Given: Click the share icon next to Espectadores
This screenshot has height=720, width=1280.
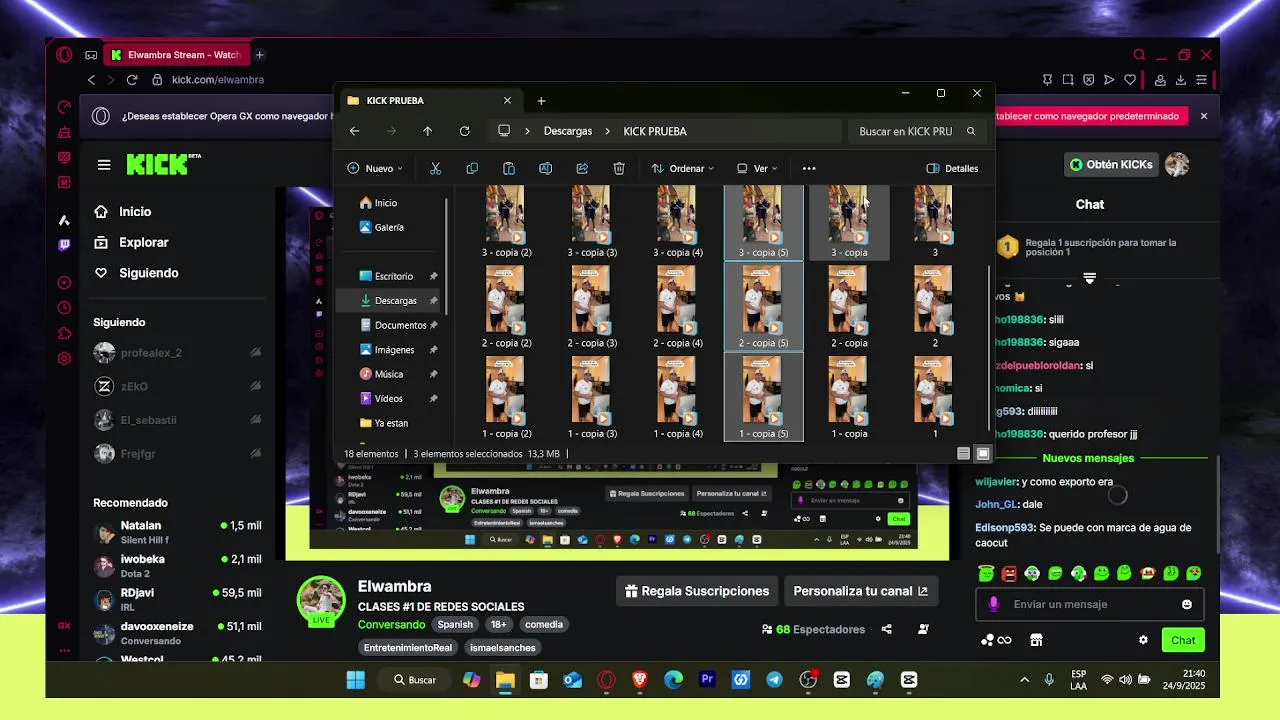Looking at the screenshot, I should tap(886, 629).
